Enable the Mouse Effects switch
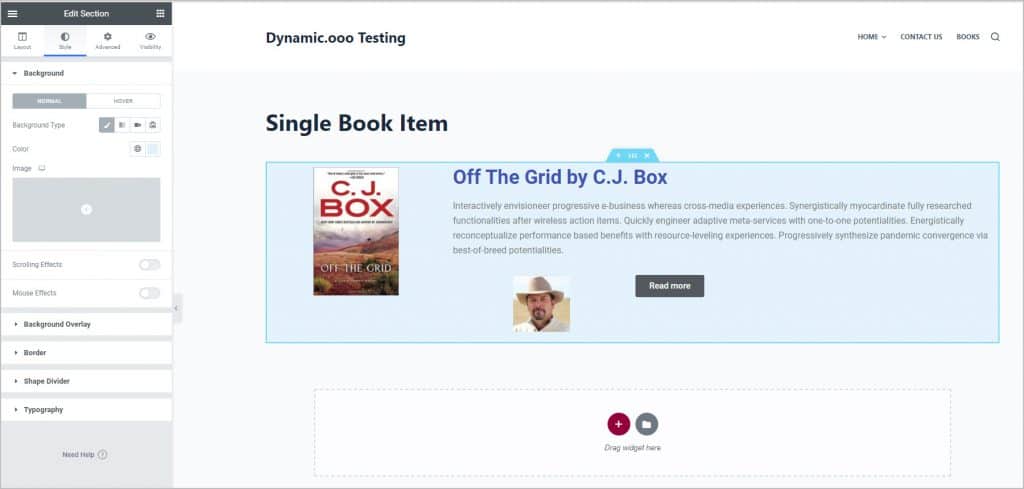1024x489 pixels. 149,293
